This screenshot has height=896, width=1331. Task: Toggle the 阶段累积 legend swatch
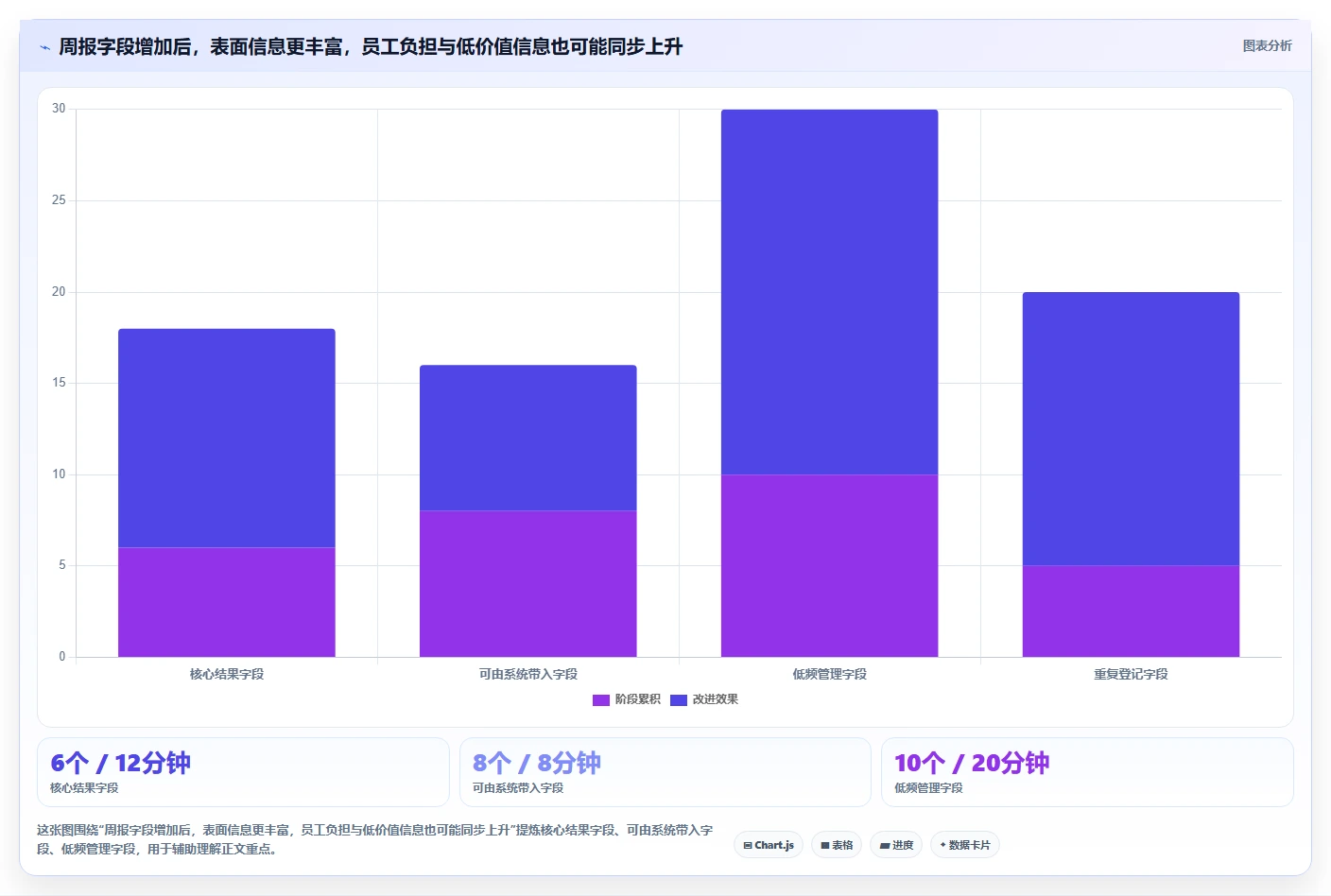(x=601, y=700)
